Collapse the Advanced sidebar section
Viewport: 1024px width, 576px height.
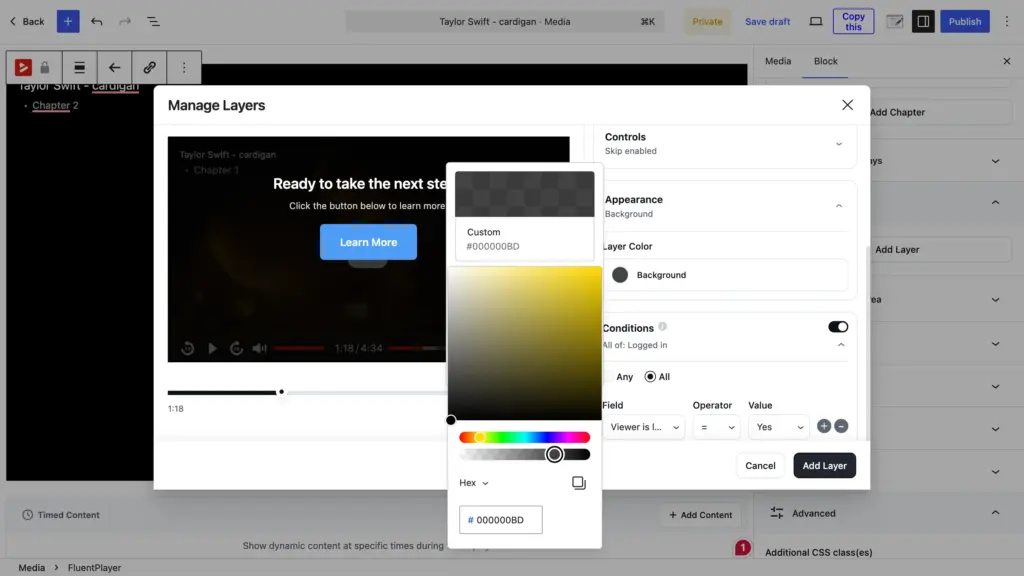pyautogui.click(x=995, y=513)
